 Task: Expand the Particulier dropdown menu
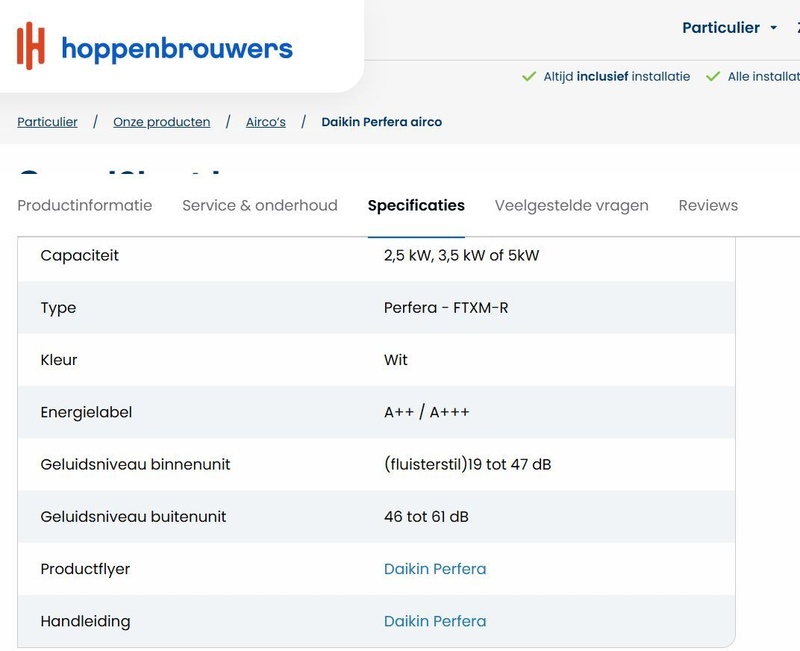point(730,28)
